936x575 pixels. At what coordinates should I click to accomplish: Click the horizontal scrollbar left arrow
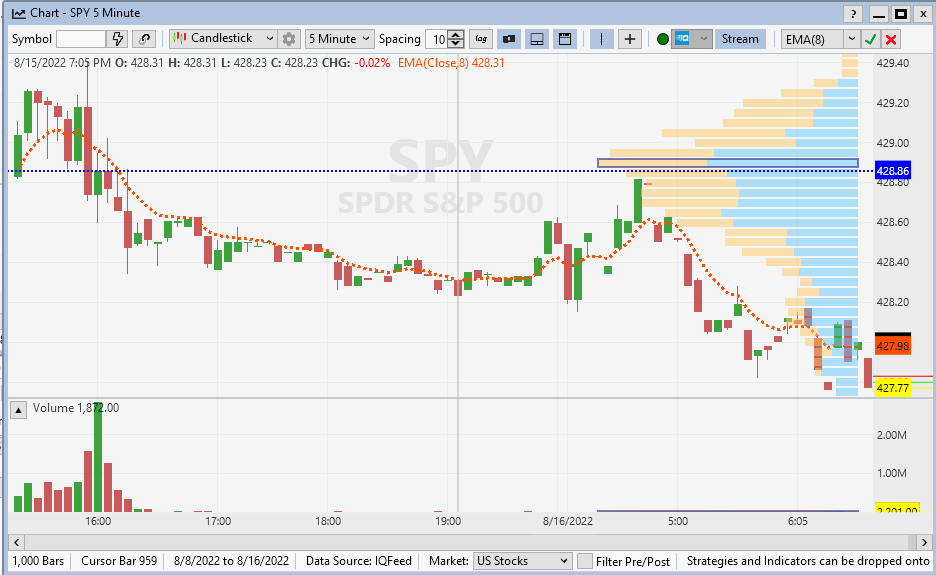pyautogui.click(x=17, y=542)
